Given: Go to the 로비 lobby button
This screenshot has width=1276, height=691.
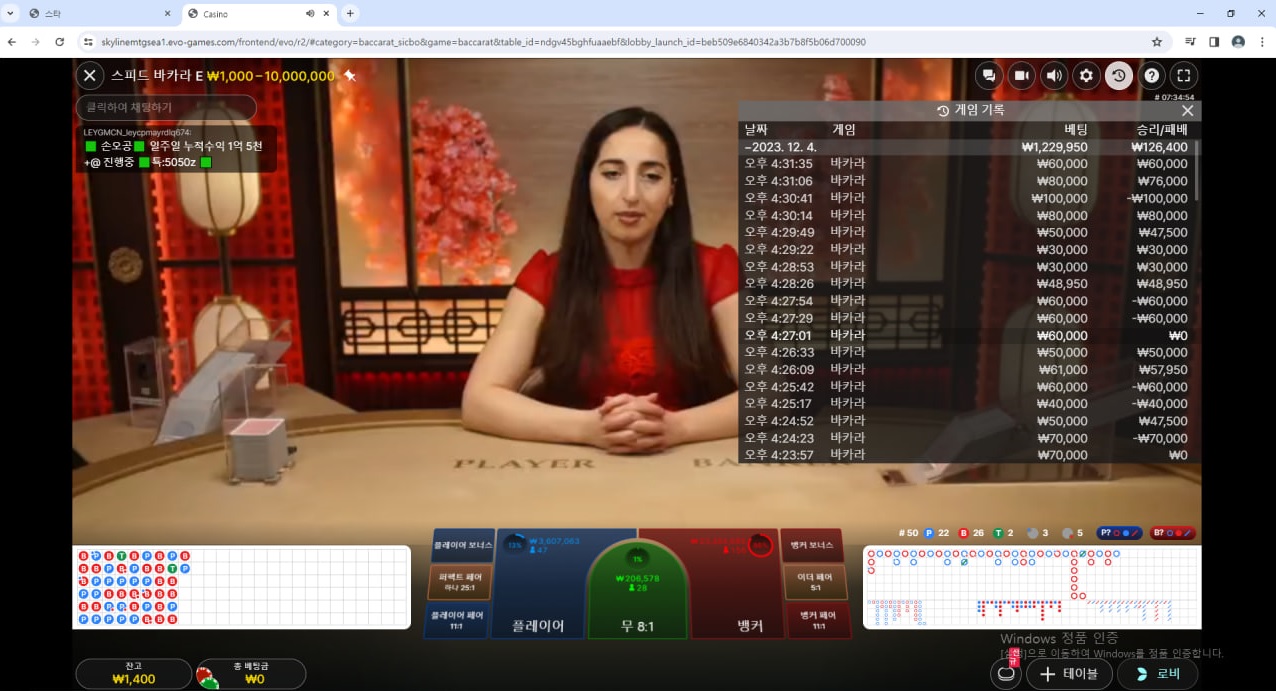Looking at the screenshot, I should coord(1157,674).
